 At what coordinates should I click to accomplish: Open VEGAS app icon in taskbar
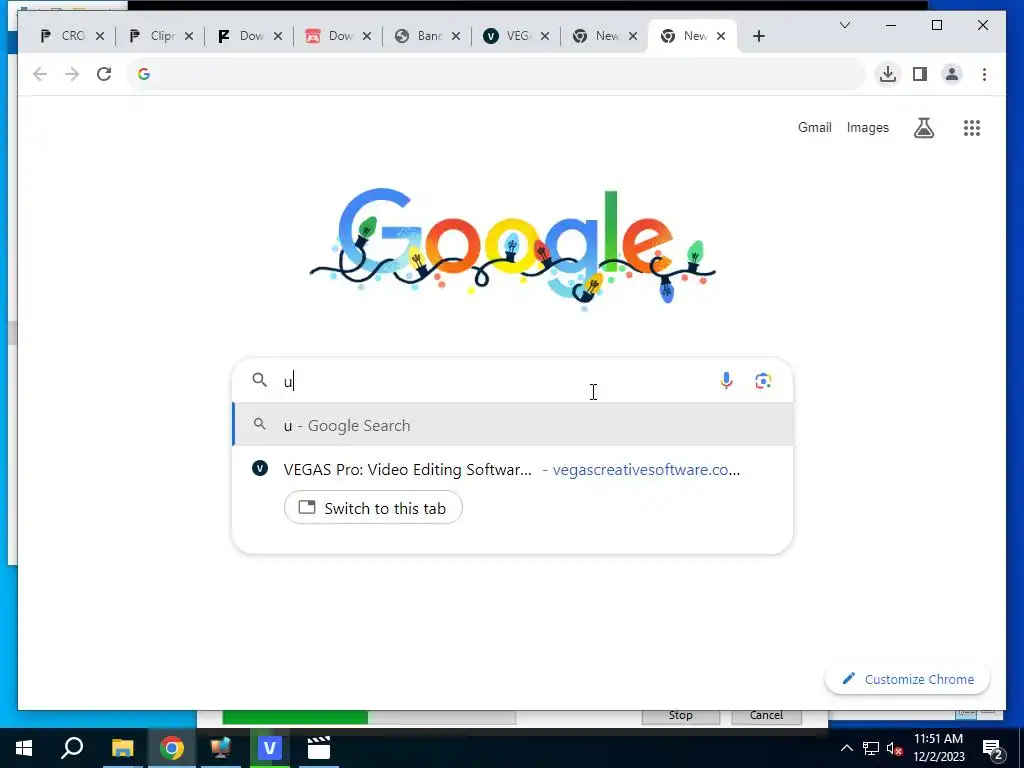point(270,748)
